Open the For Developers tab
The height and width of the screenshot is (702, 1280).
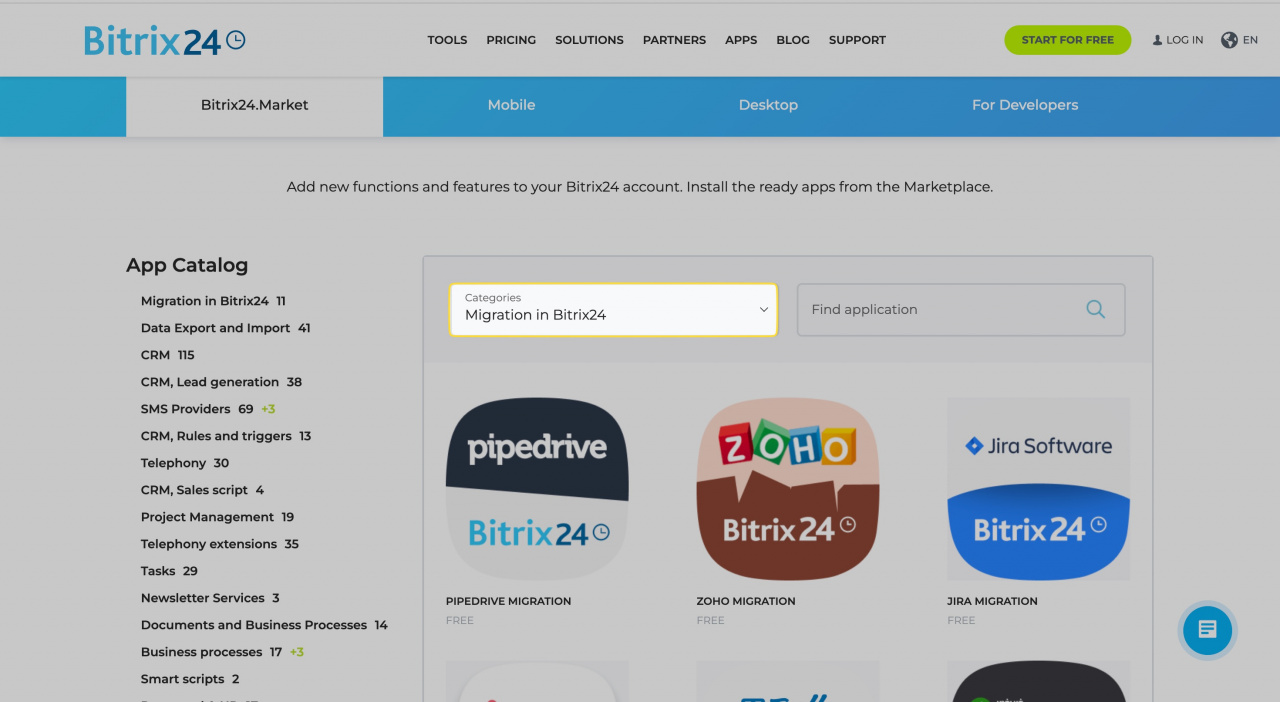click(1025, 105)
